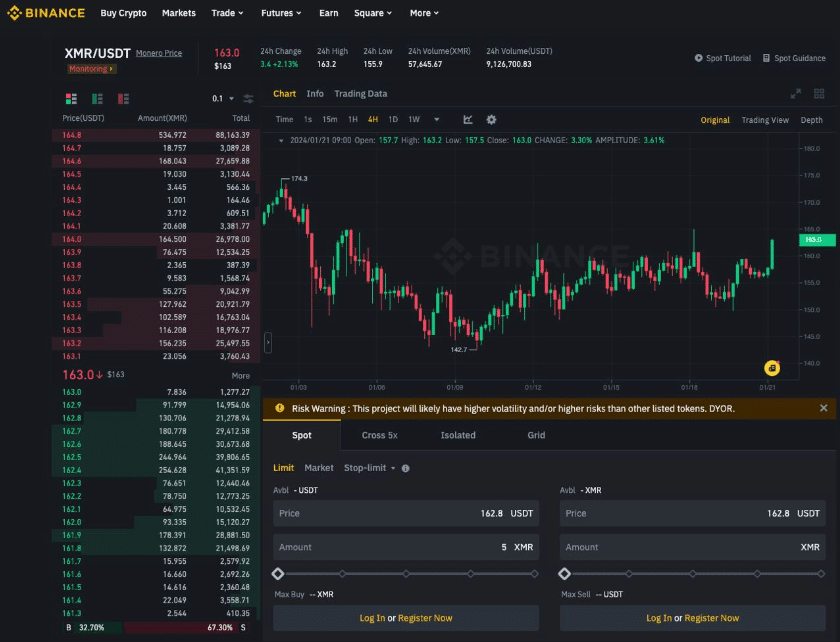
Task: Click Log In on the sell panel
Action: [659, 618]
